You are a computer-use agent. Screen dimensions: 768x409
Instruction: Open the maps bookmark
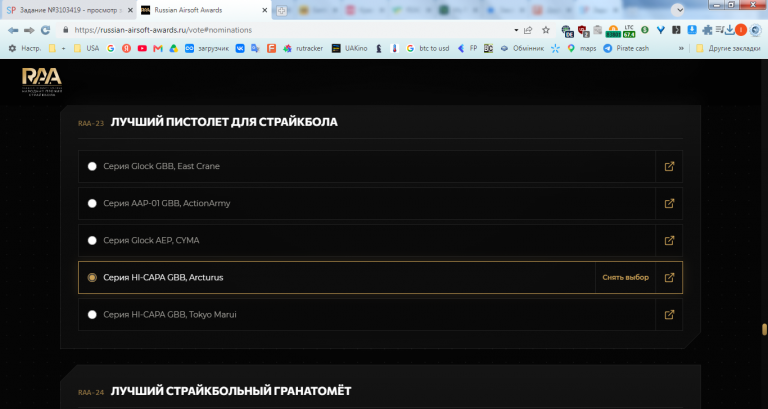point(582,48)
